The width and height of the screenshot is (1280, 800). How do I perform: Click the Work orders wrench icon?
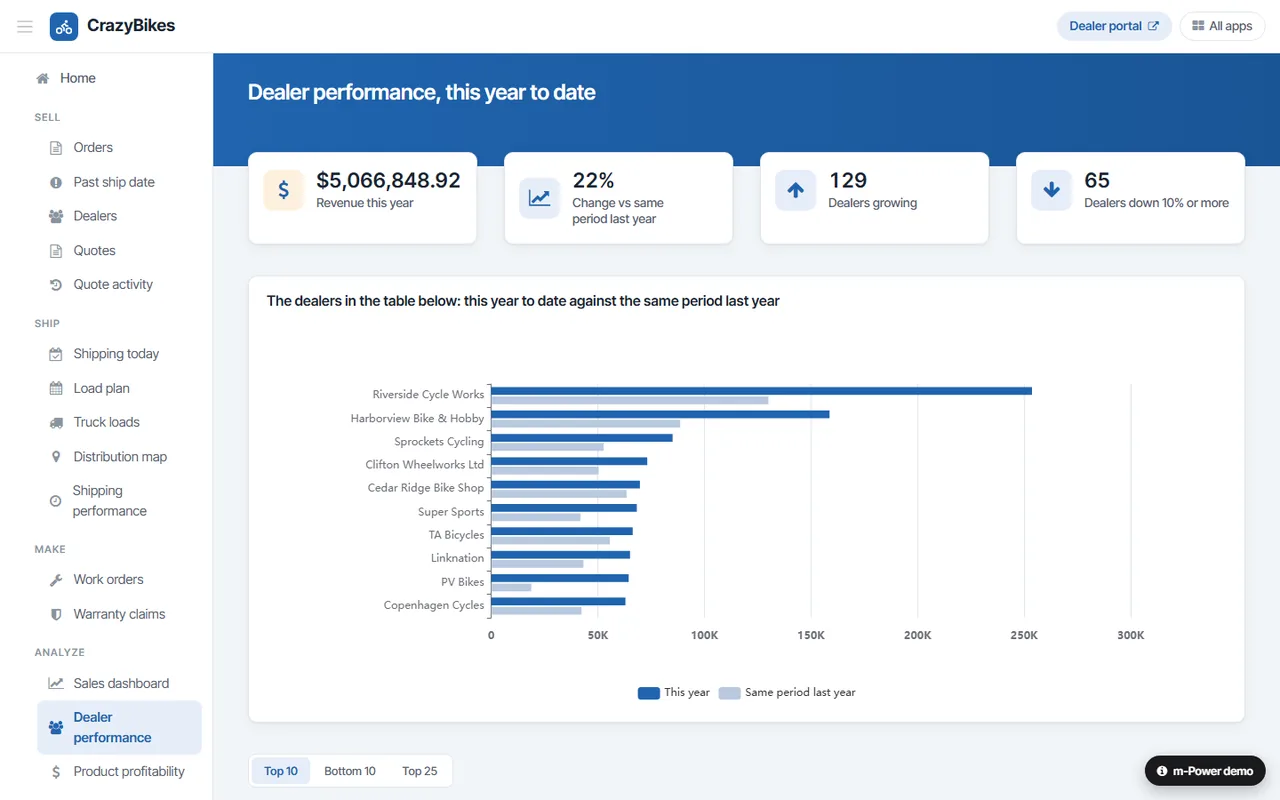coord(56,580)
